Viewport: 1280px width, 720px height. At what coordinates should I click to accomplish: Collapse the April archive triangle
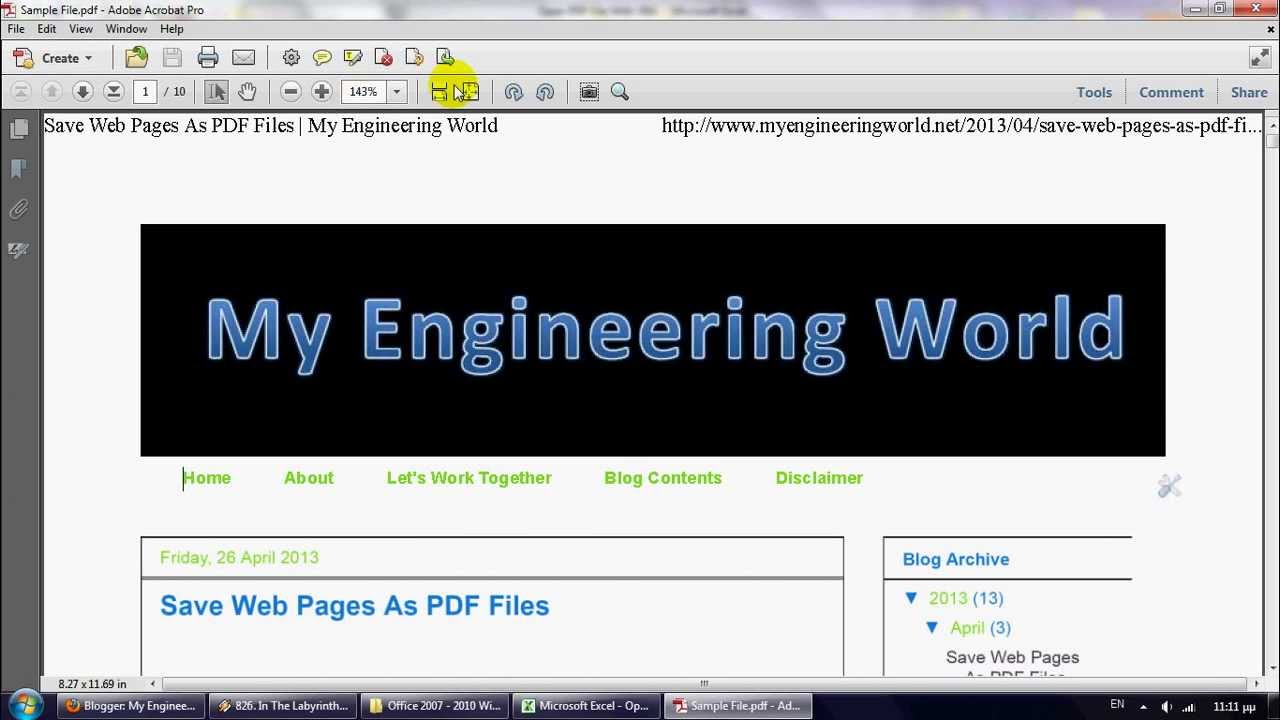[x=932, y=628]
